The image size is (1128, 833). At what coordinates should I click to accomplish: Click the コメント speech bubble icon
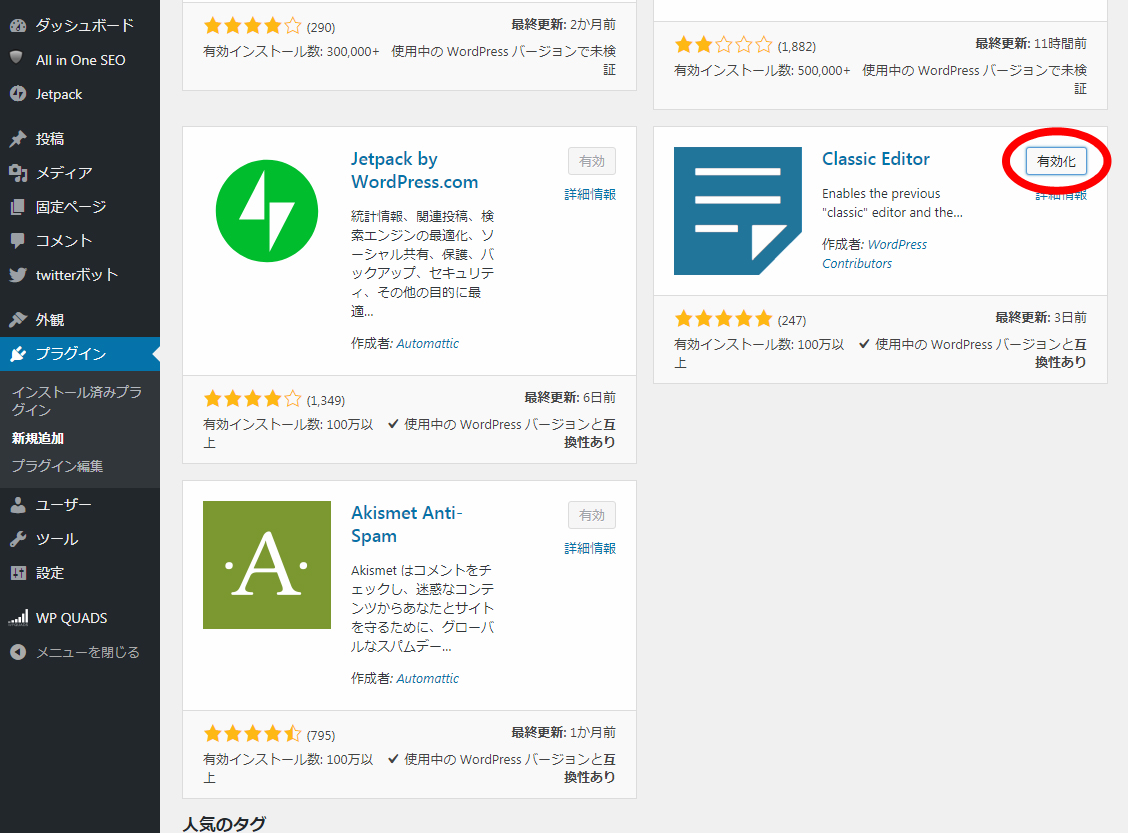[x=17, y=241]
